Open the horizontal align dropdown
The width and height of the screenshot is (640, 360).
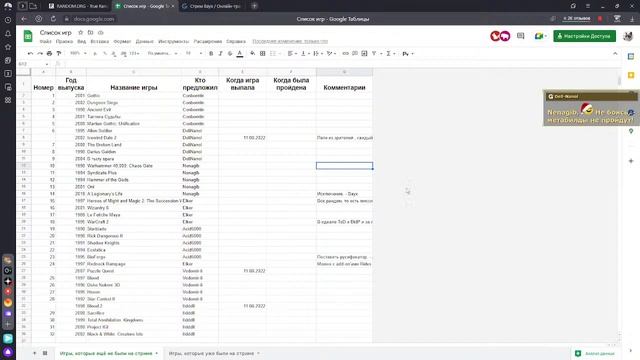292,53
